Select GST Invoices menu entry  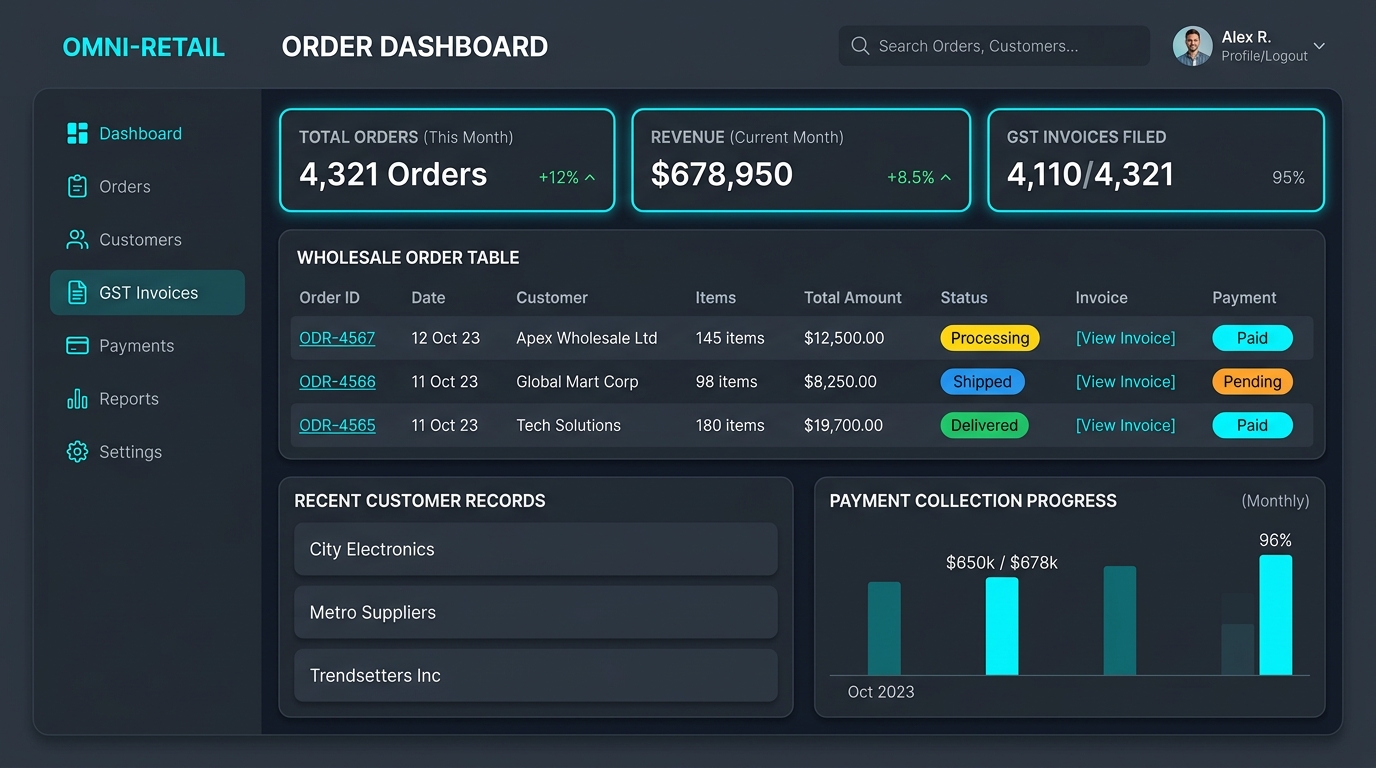(148, 293)
